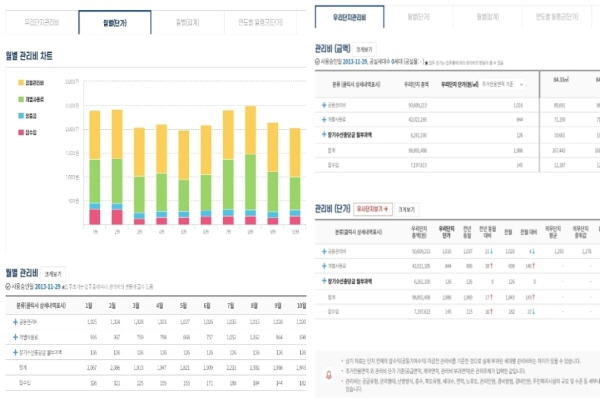Expand 장기수선충당금 row in 관리비 (금액) table

click(x=324, y=134)
